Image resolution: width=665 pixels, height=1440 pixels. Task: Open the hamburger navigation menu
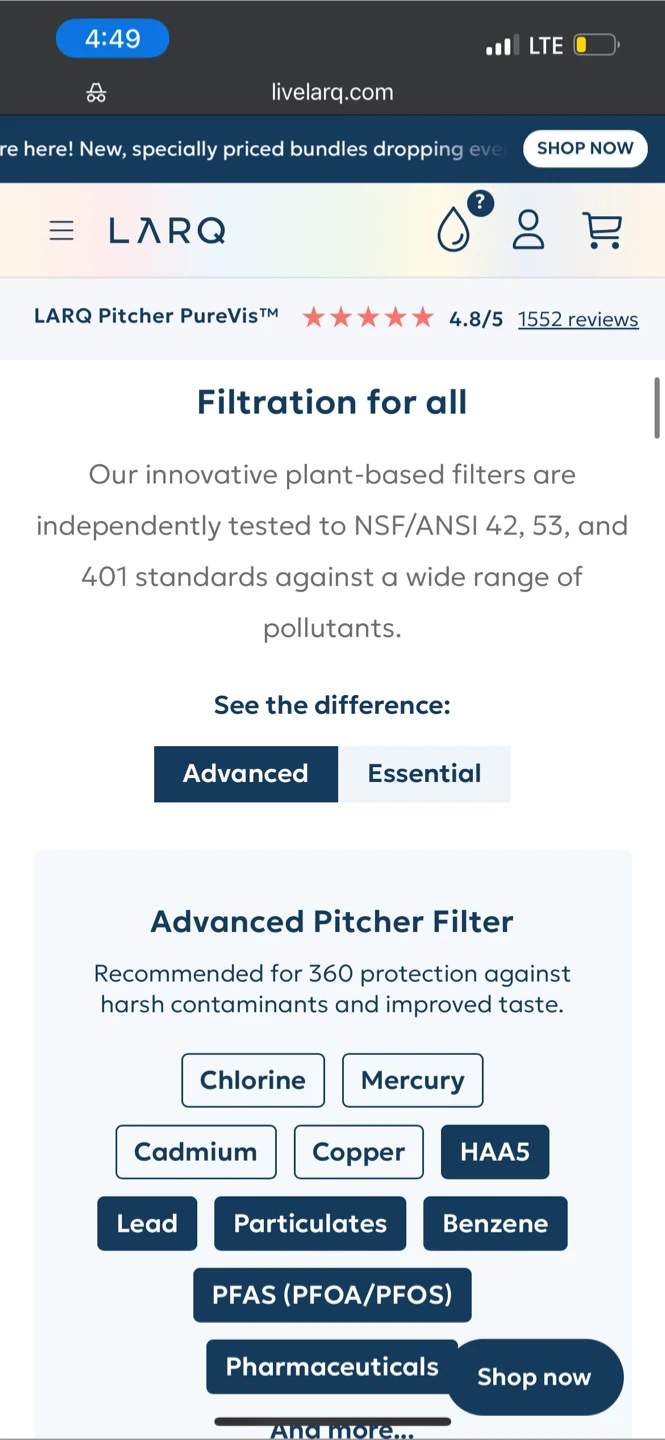(62, 231)
